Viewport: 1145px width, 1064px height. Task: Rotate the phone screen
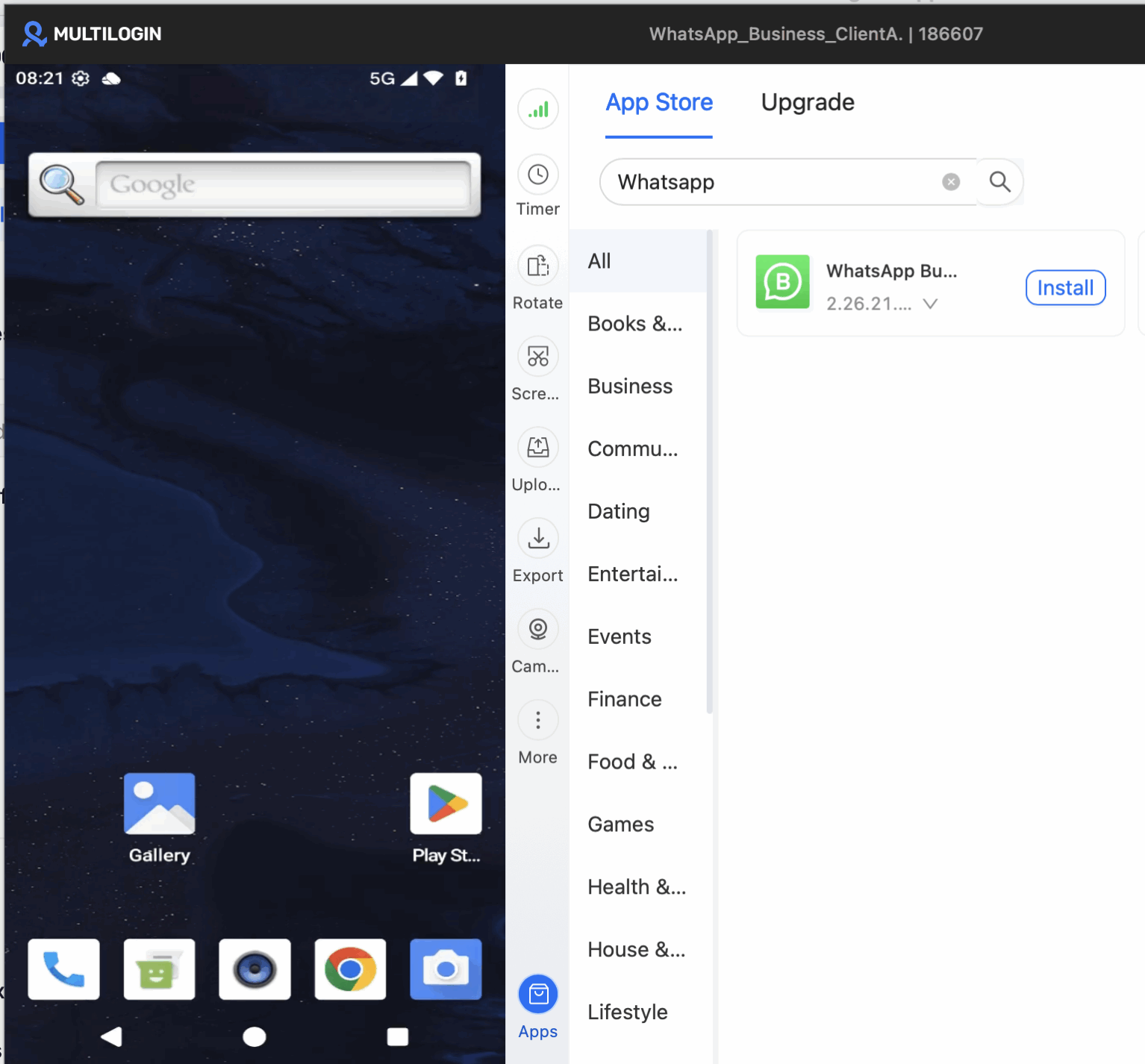538,278
